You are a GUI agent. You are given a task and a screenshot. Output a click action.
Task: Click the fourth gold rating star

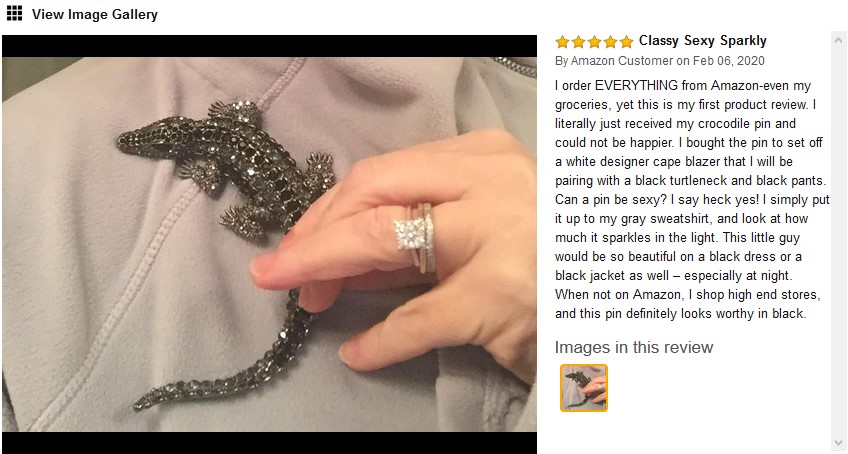[x=611, y=42]
